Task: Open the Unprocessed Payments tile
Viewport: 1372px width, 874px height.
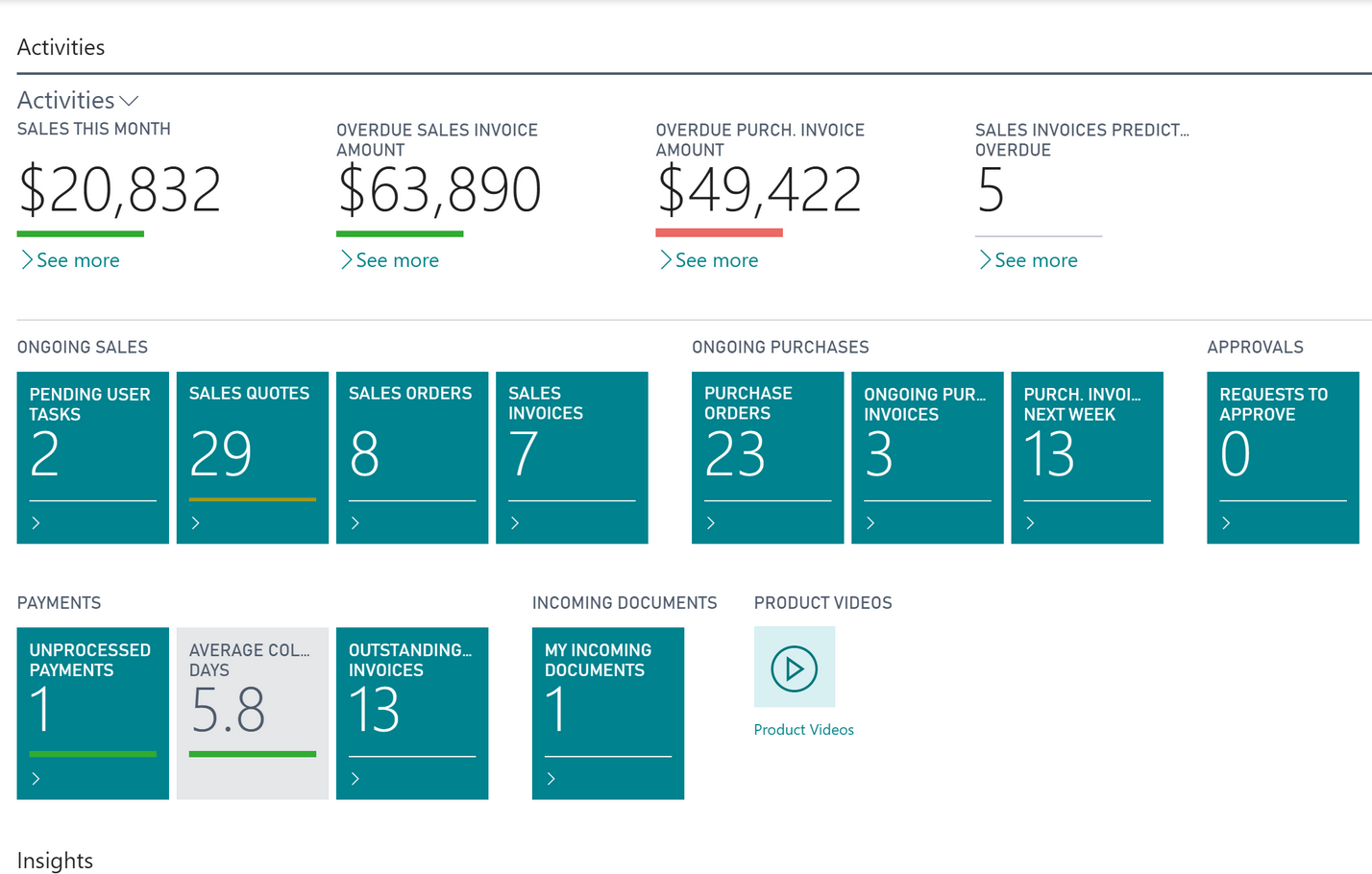Action: coord(93,714)
